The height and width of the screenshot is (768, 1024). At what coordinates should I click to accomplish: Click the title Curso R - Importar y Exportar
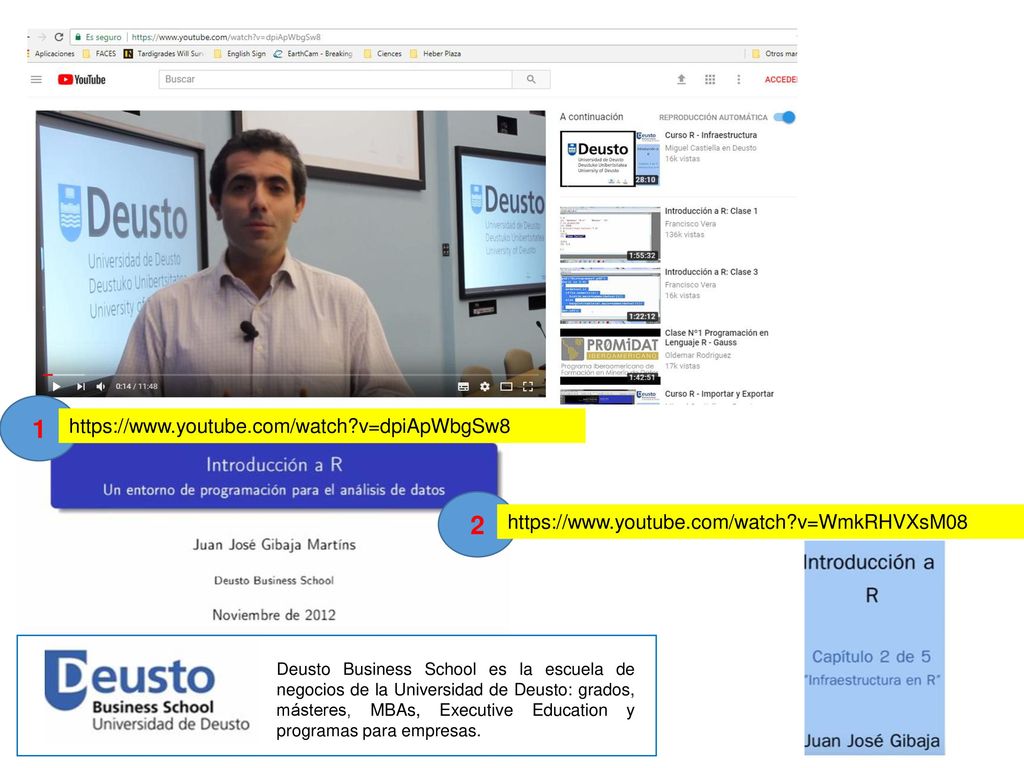coord(719,394)
